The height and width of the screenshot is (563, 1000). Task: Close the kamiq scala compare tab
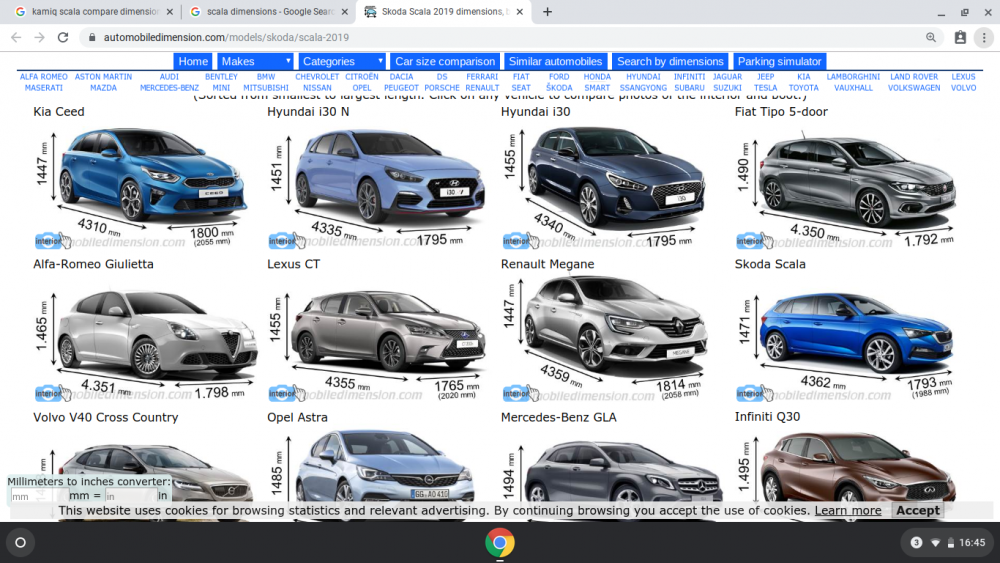tap(170, 11)
